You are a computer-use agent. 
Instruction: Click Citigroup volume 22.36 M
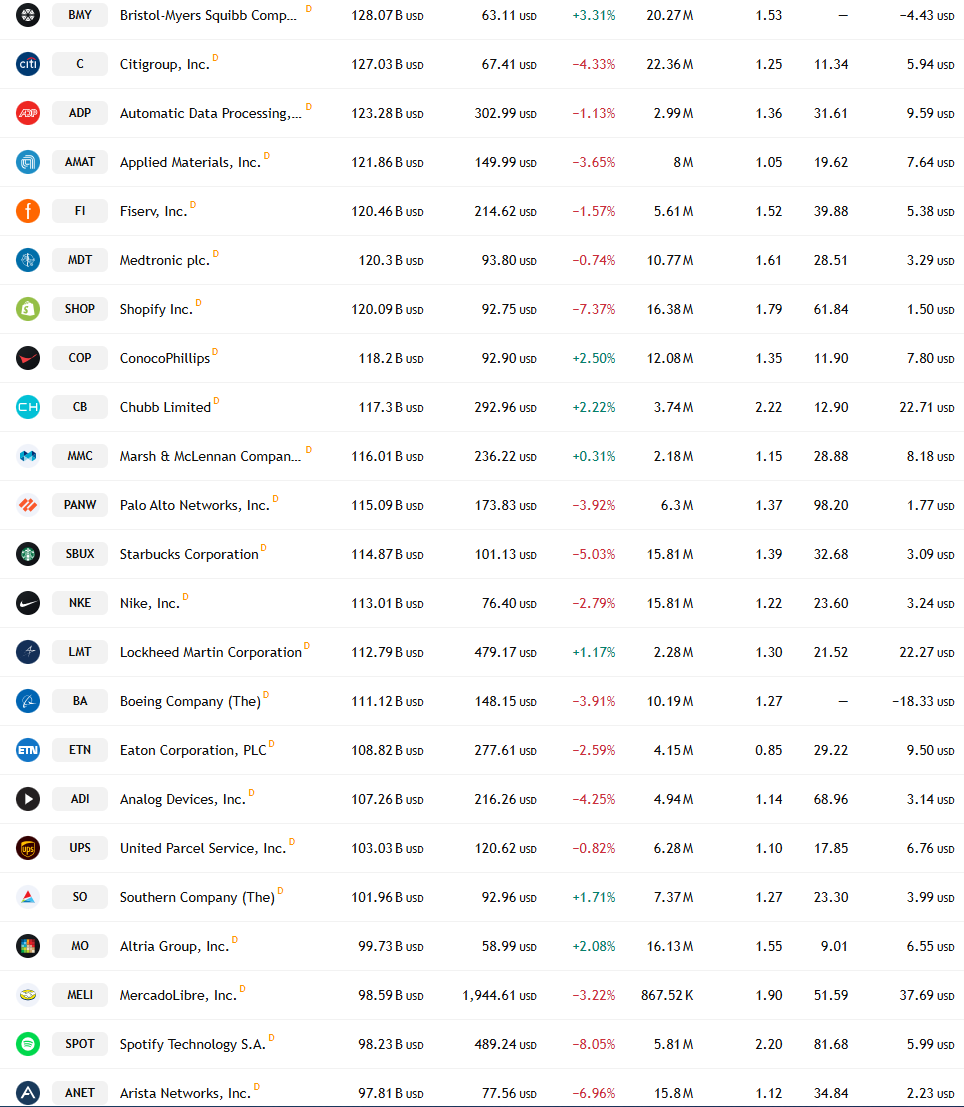click(670, 64)
